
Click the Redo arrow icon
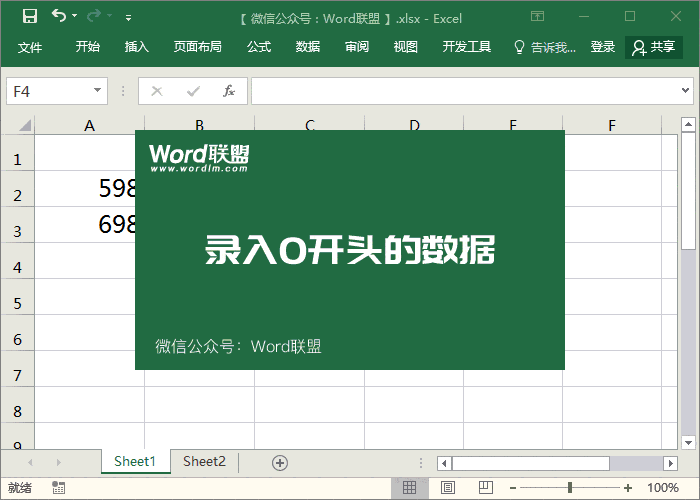94,16
